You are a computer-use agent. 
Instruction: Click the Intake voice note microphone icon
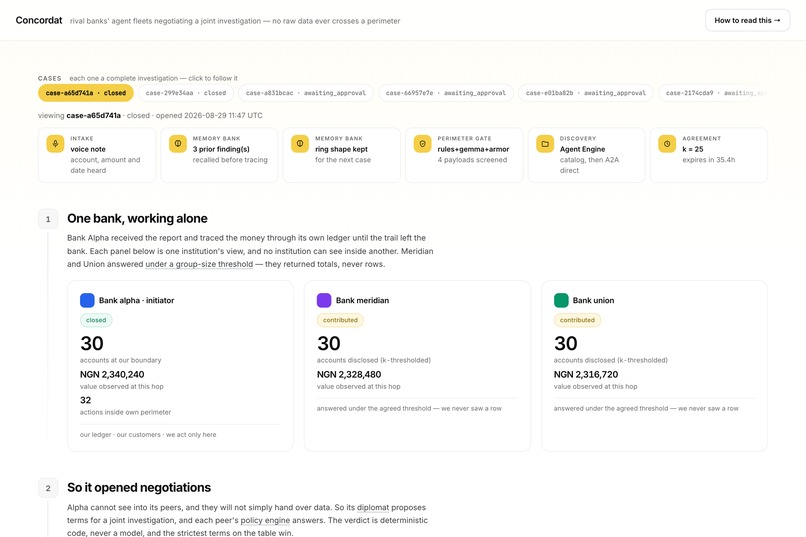click(55, 144)
